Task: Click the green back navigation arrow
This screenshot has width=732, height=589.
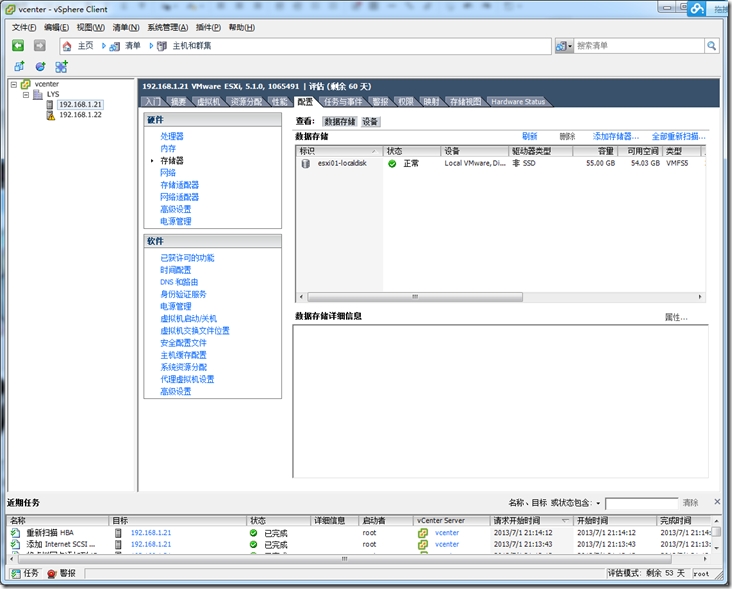Action: [x=18, y=45]
